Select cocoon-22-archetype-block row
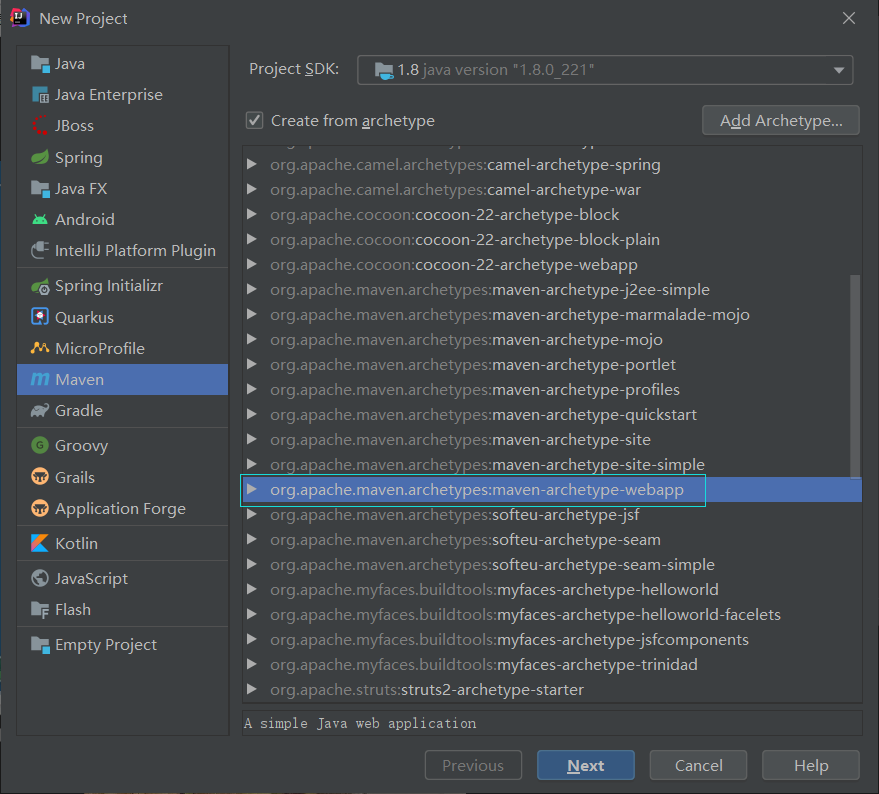This screenshot has width=879, height=794. tap(552, 214)
